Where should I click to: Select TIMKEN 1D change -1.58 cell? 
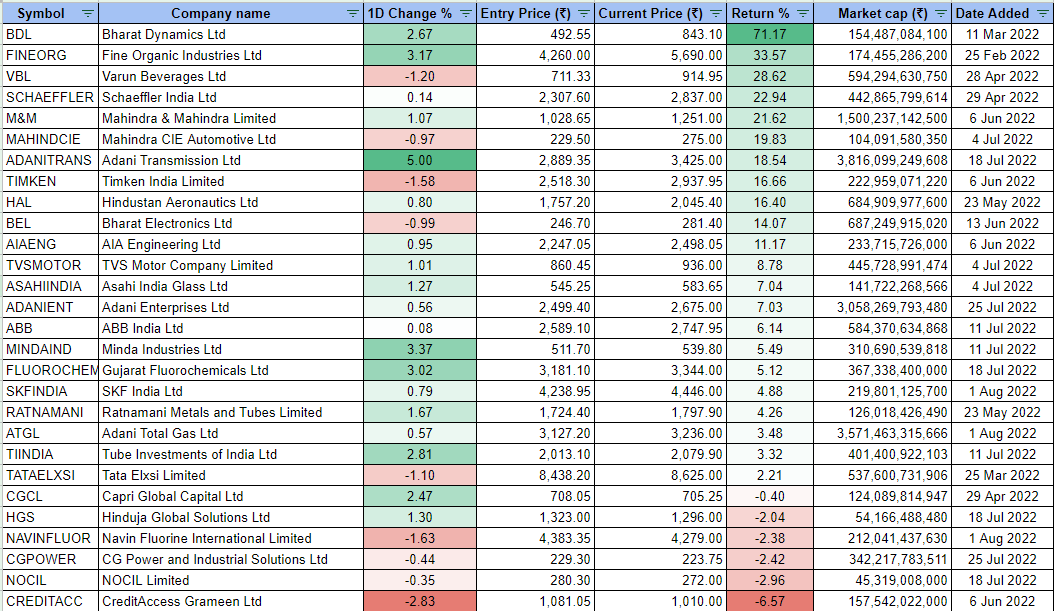(x=419, y=181)
